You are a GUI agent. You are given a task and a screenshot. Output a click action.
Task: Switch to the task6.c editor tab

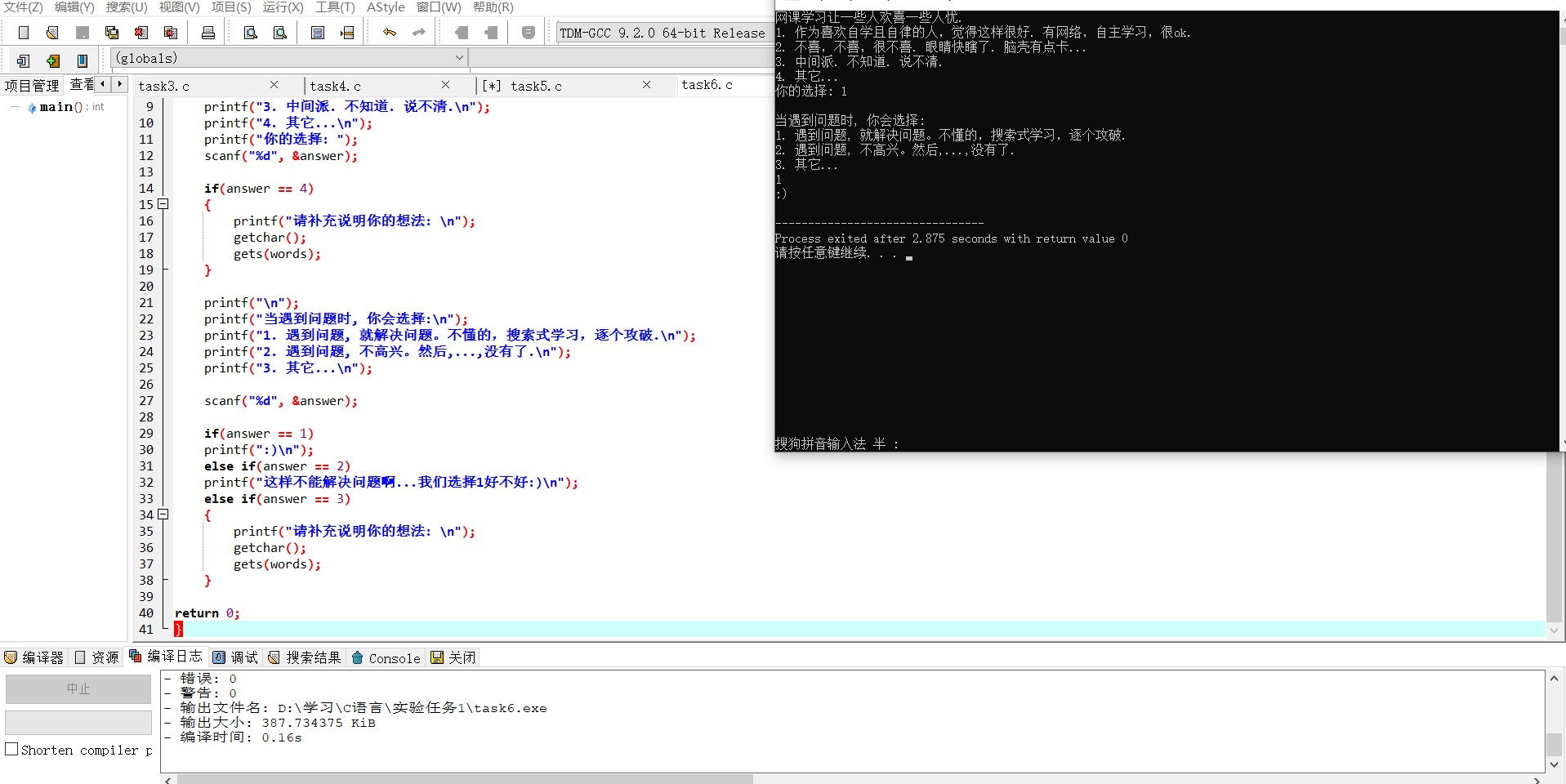coord(707,85)
